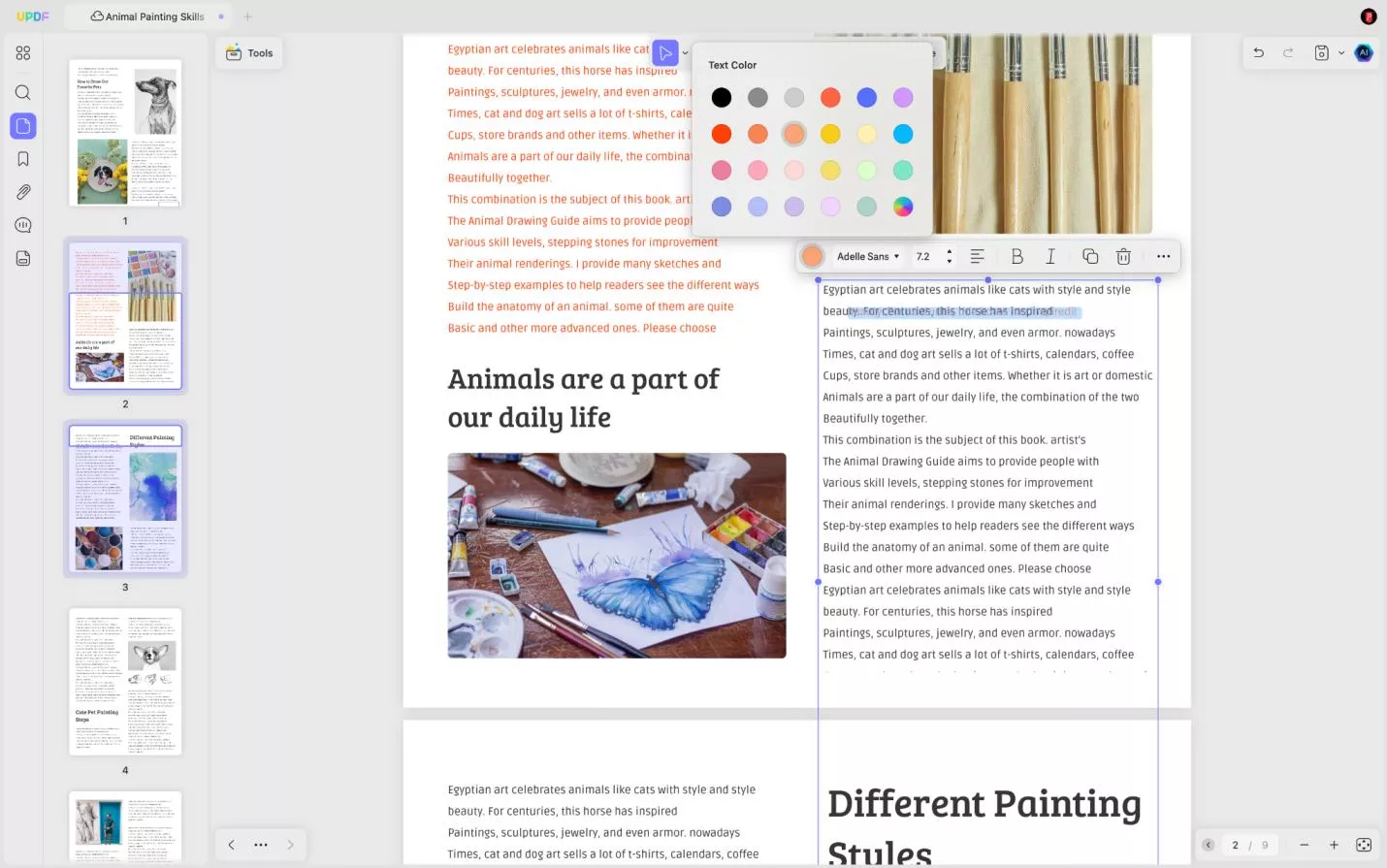Image resolution: width=1387 pixels, height=868 pixels.
Task: Select page 3 thumbnail
Action: 125,498
